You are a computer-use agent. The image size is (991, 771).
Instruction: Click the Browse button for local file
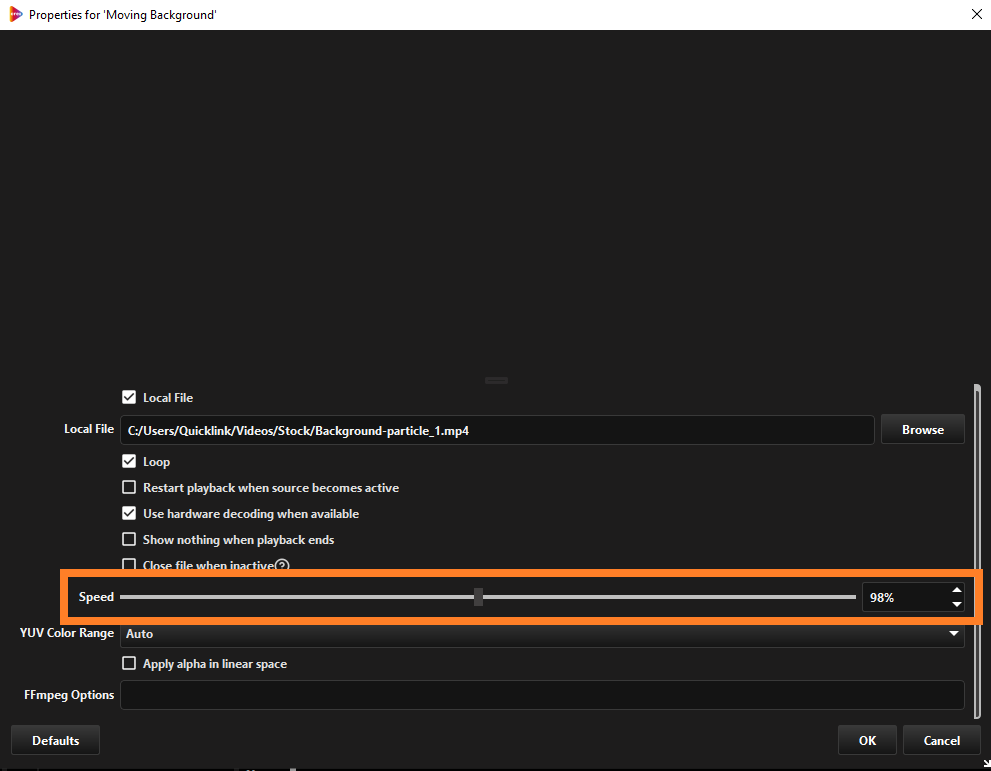pyautogui.click(x=923, y=430)
